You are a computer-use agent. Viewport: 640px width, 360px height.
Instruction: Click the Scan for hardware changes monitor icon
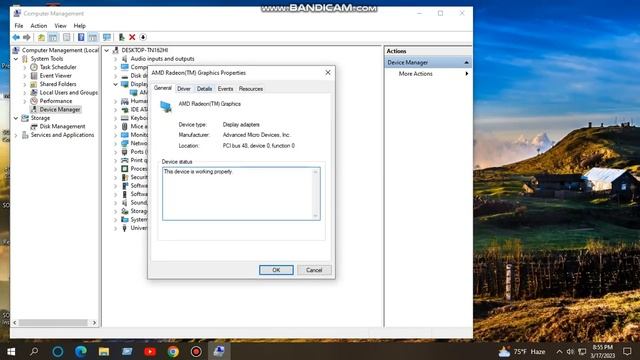107,38
